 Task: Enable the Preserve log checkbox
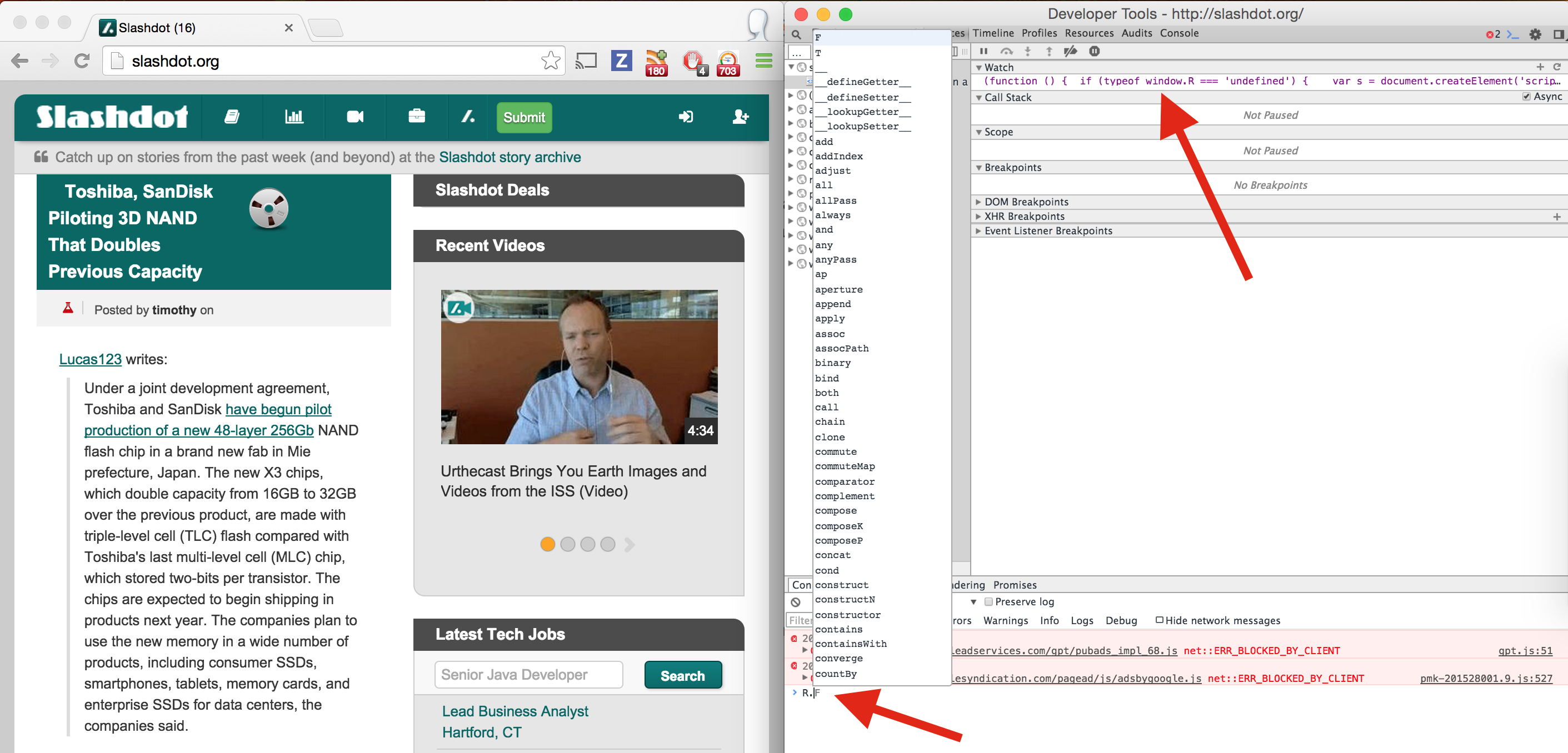(988, 601)
